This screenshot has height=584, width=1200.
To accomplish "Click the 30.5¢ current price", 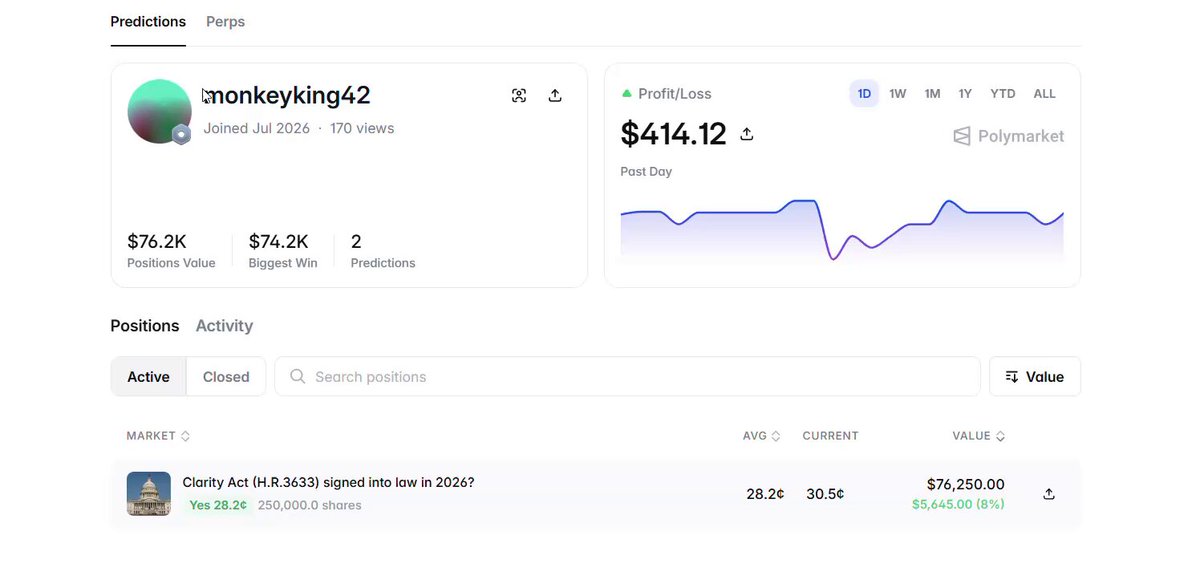I will [x=825, y=494].
